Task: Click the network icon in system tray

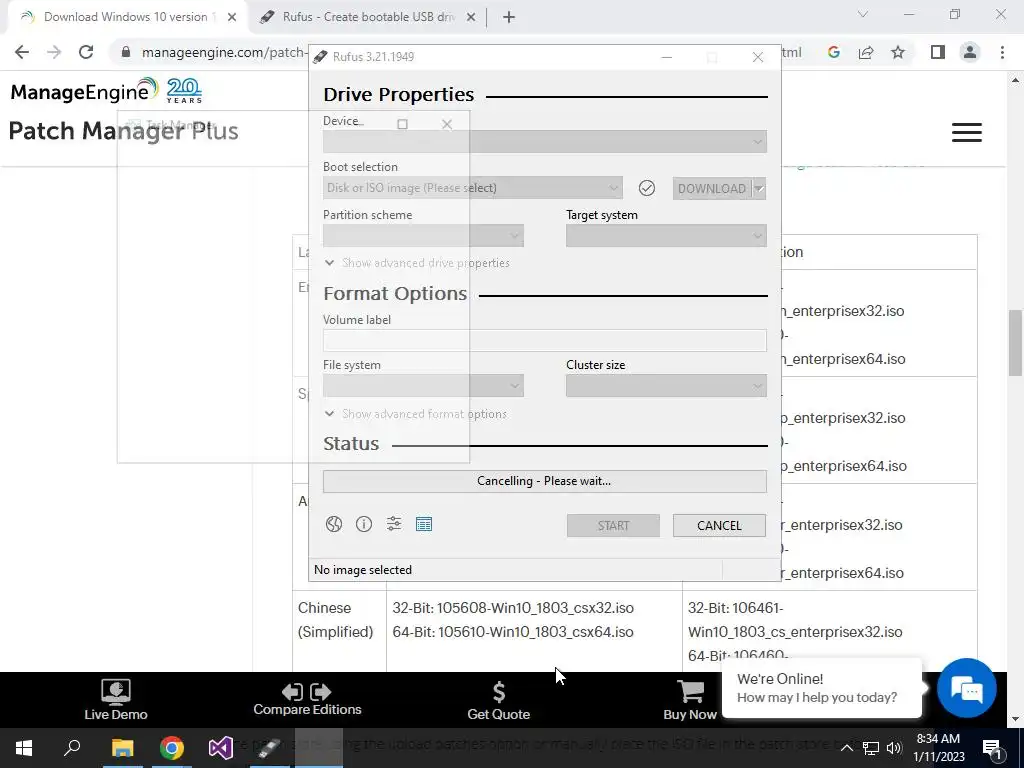Action: point(871,748)
